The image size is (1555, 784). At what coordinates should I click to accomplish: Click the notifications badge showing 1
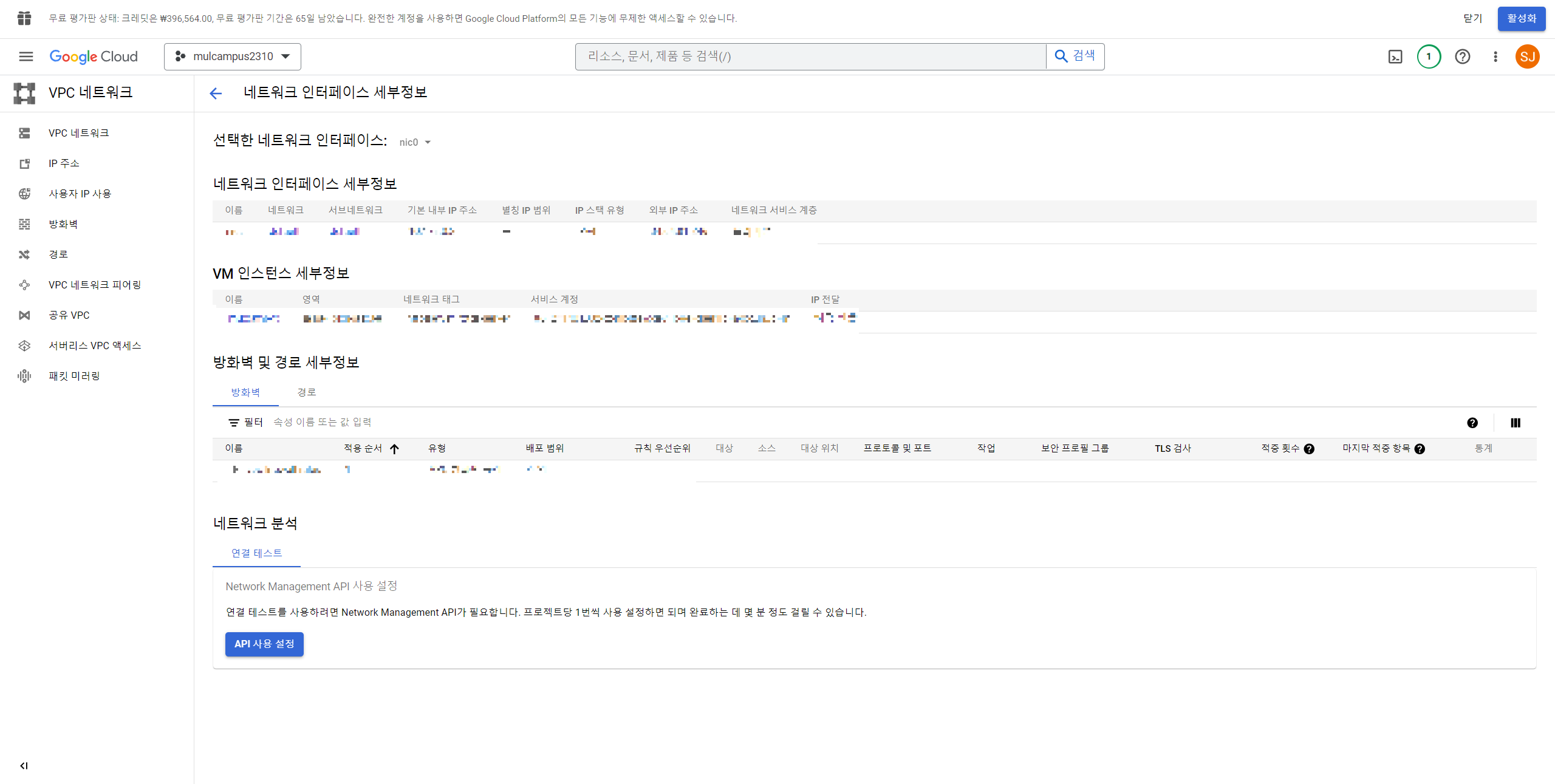click(1429, 56)
